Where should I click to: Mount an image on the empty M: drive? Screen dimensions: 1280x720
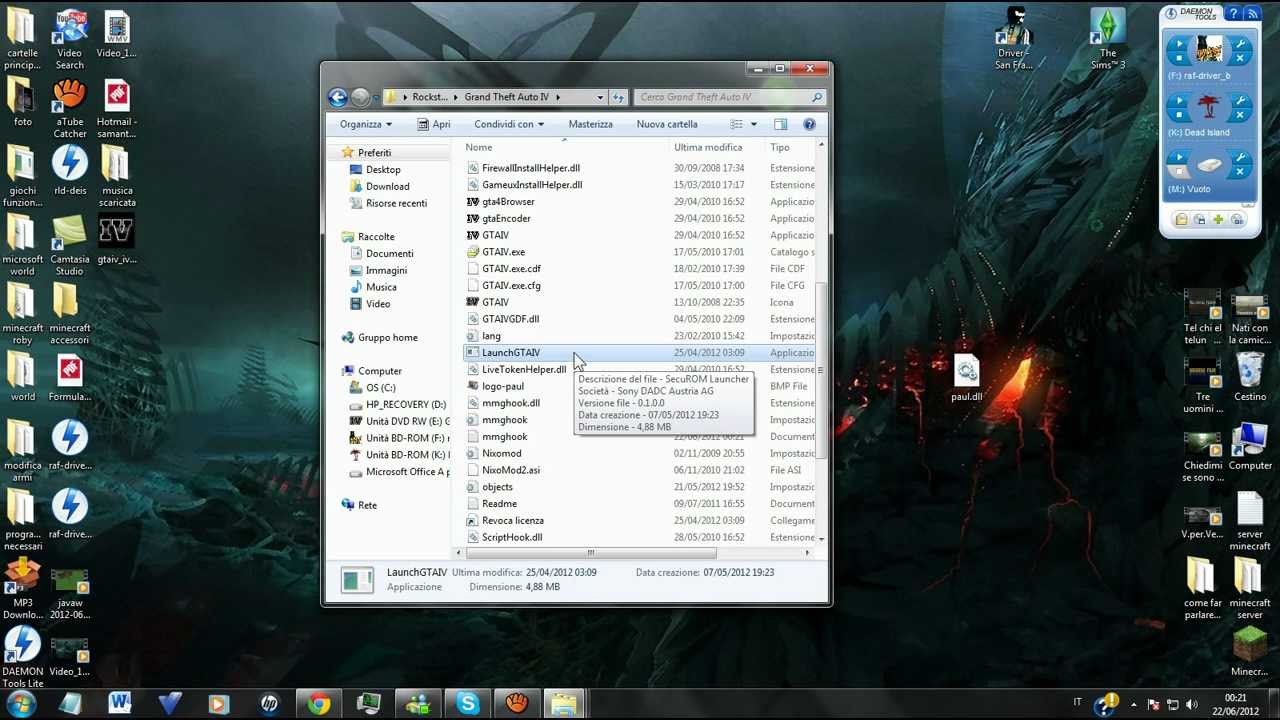[1179, 157]
